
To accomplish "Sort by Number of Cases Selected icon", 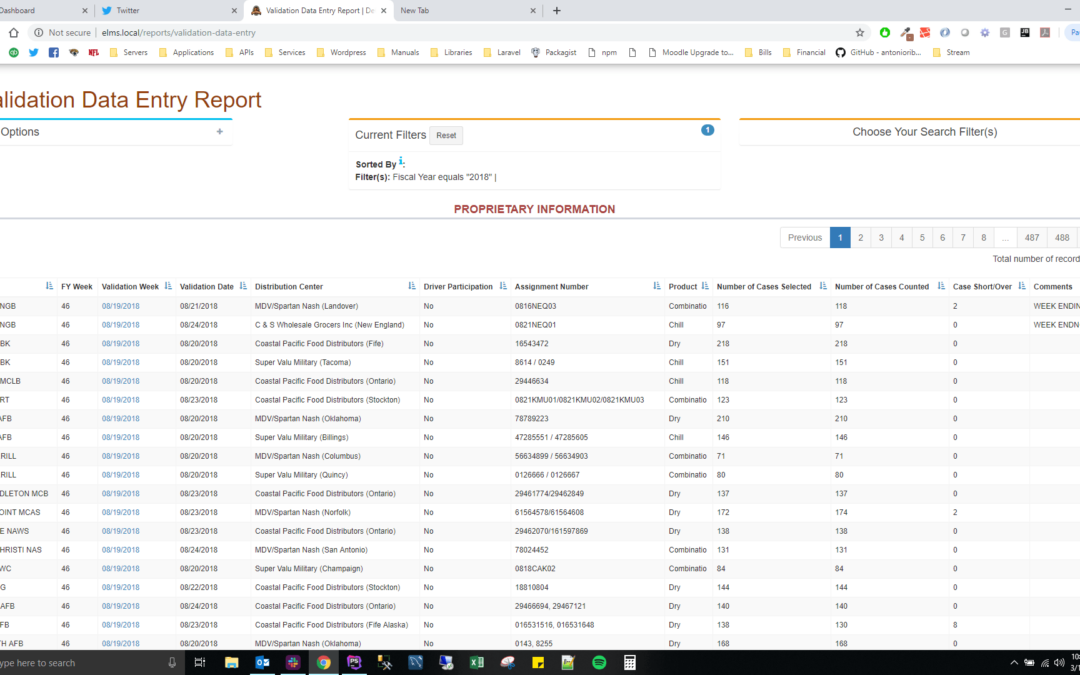I will (823, 286).
